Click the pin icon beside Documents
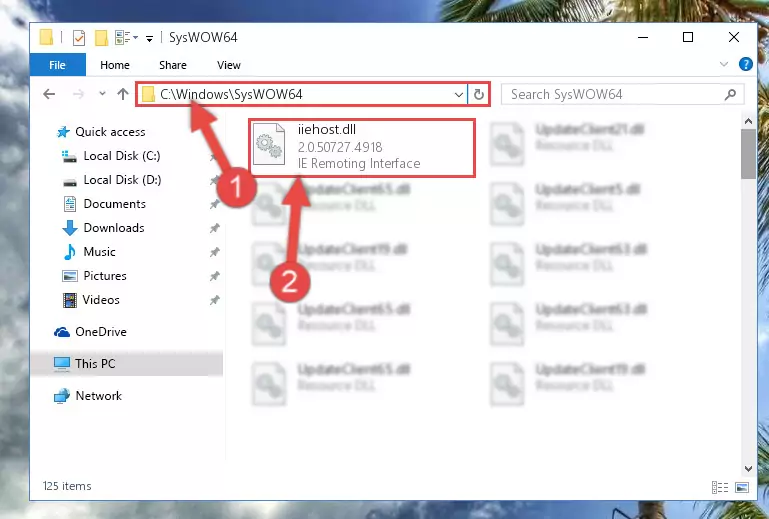This screenshot has height=519, width=769. (x=215, y=204)
